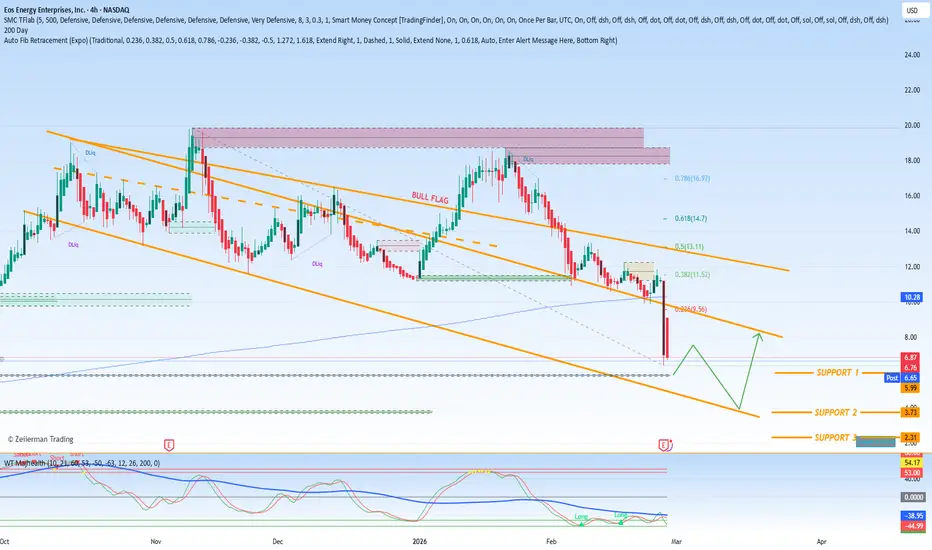Screen dimensions: 932x550
Task: Open the USD currency selector
Action: tap(912, 11)
